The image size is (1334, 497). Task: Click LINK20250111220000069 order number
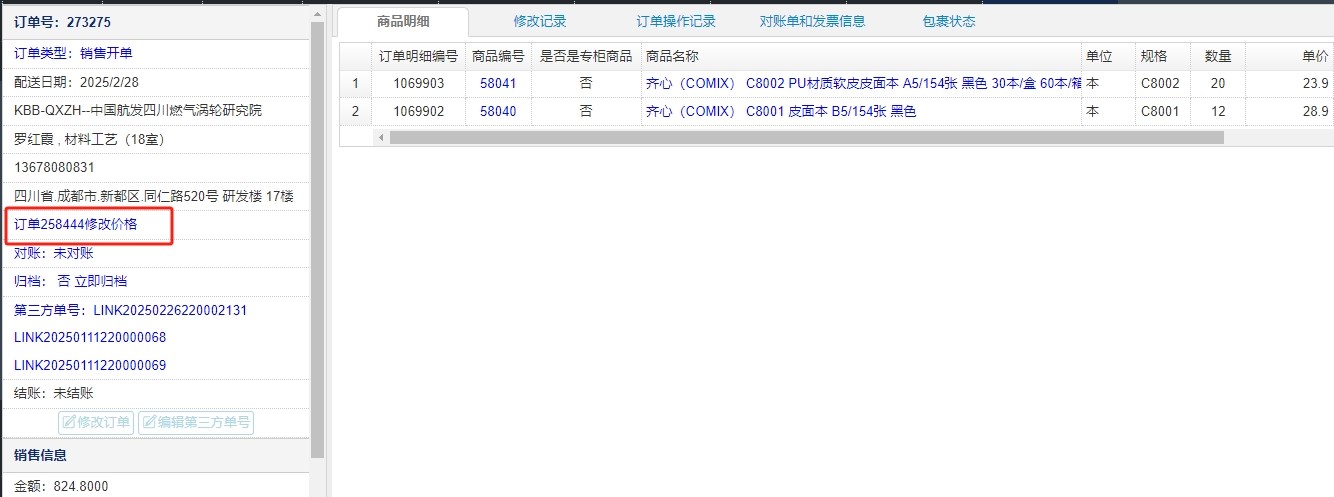click(90, 366)
